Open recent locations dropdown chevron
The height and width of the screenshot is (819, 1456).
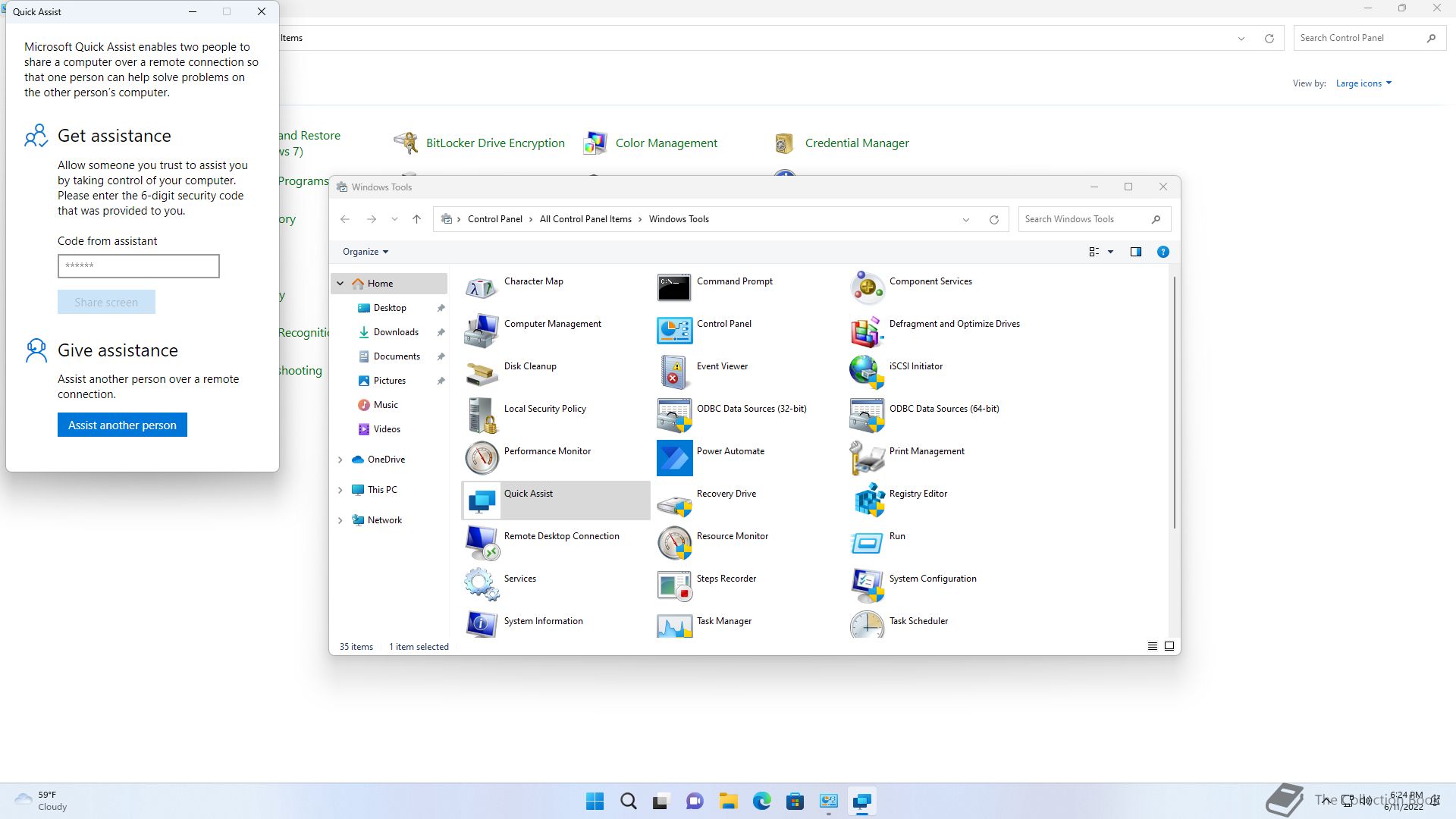click(x=394, y=219)
